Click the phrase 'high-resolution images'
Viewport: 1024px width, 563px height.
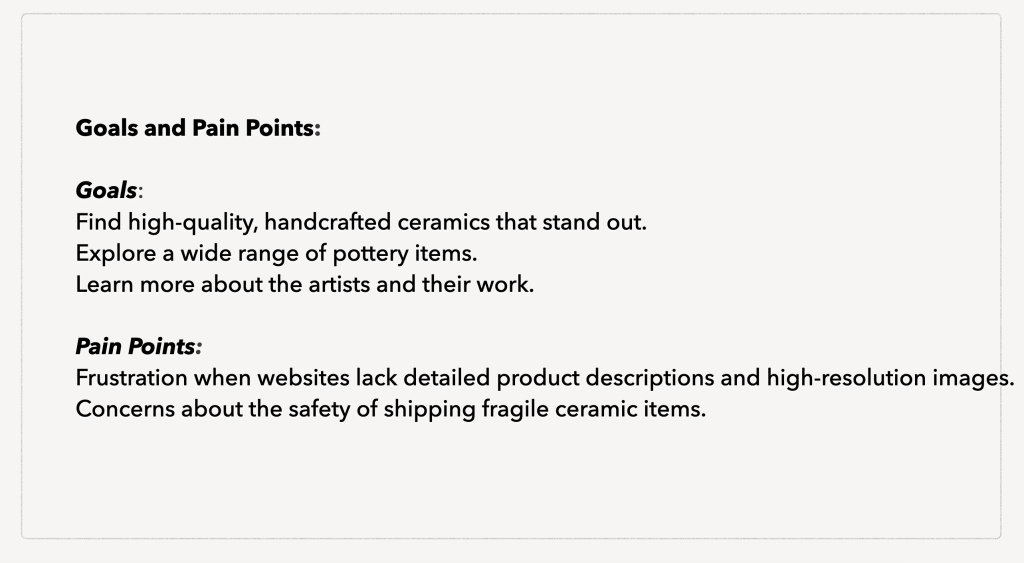[x=890, y=379]
